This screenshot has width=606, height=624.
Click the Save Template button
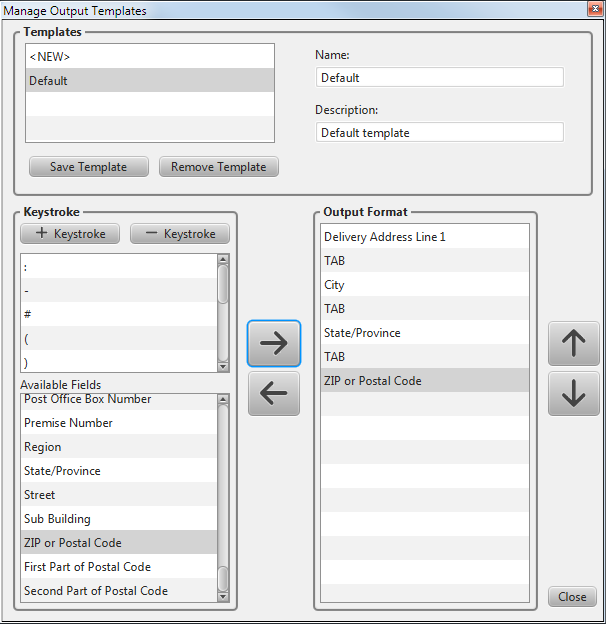coord(89,166)
